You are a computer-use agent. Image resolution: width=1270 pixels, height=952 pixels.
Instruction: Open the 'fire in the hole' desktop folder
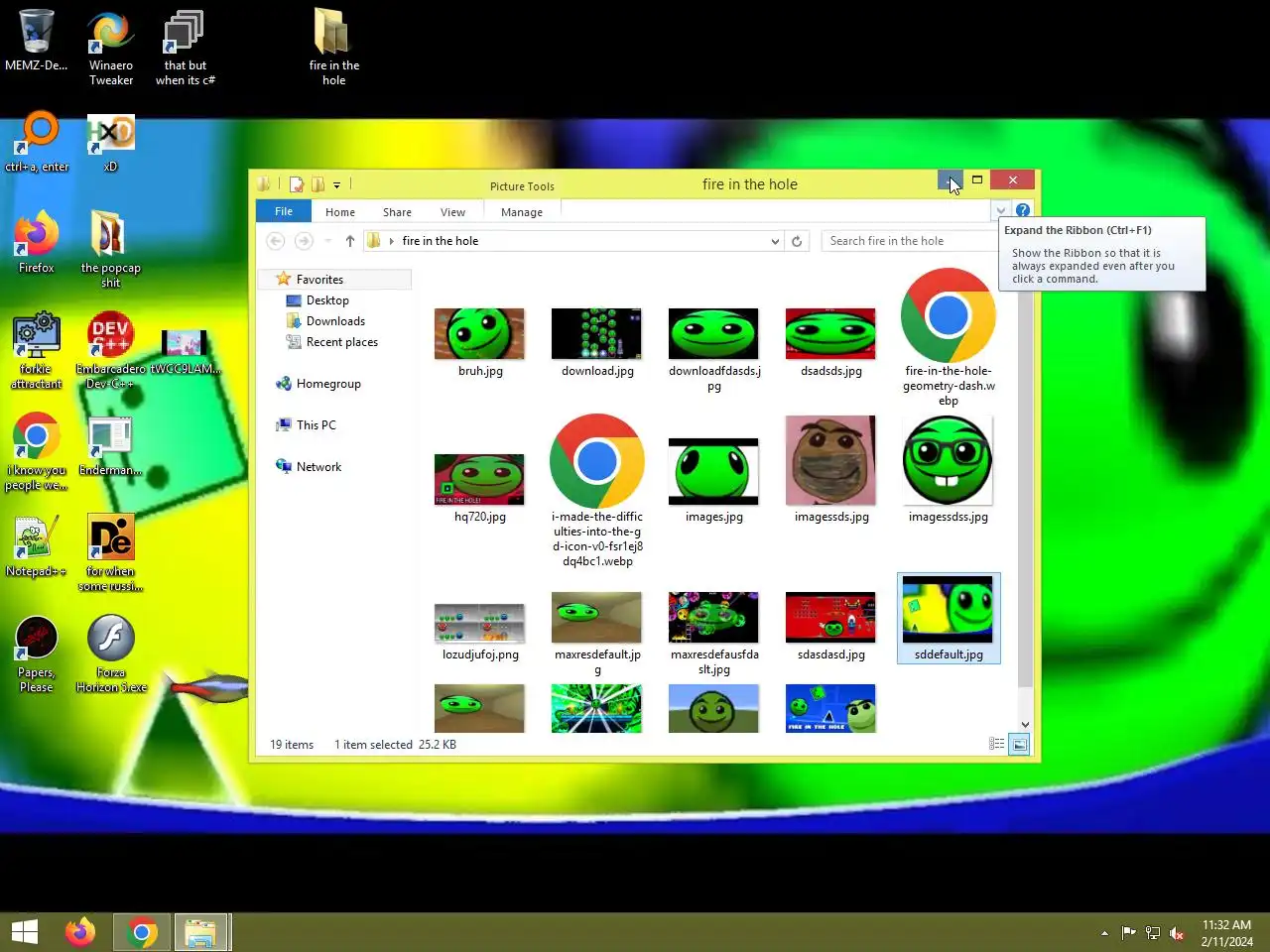333,48
